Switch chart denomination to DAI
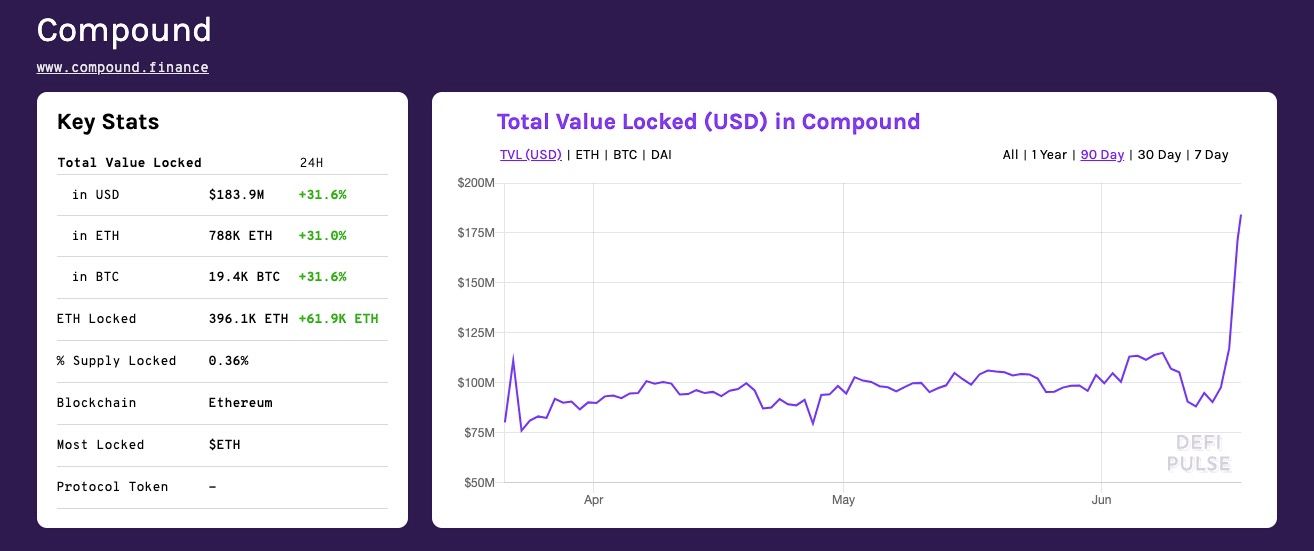The height and width of the screenshot is (551, 1314). [661, 155]
